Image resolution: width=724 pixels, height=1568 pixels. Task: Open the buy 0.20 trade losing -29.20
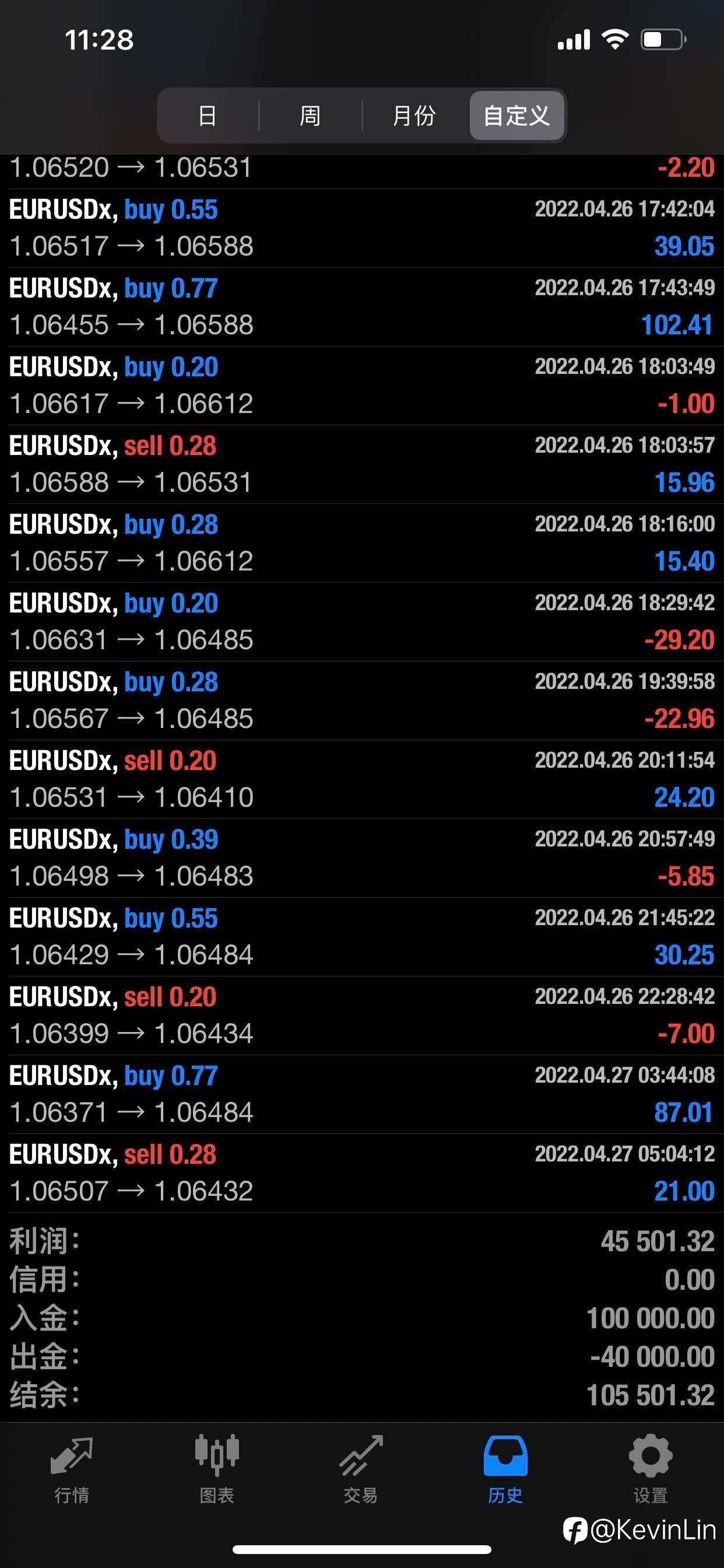click(362, 622)
